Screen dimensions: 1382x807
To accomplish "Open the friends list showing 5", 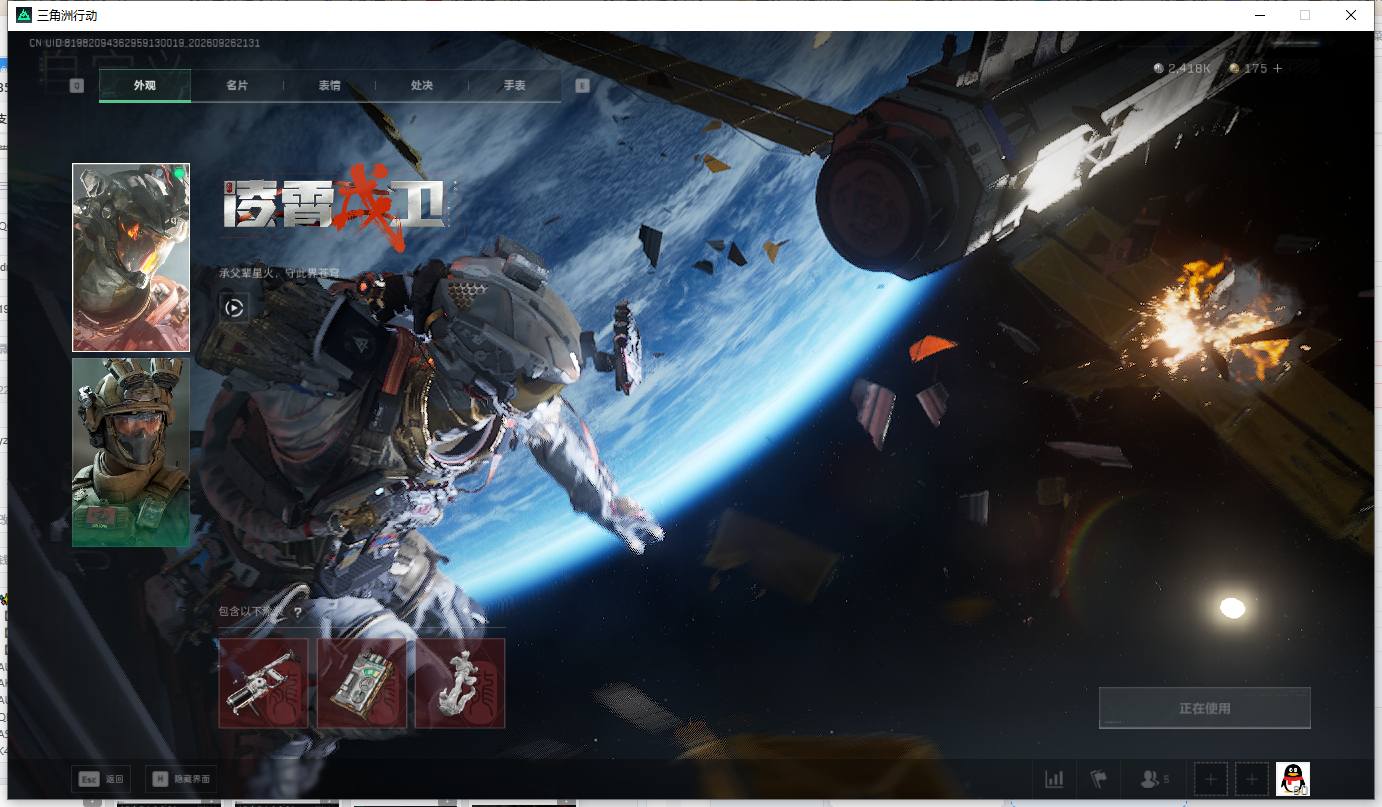I will 1155,779.
